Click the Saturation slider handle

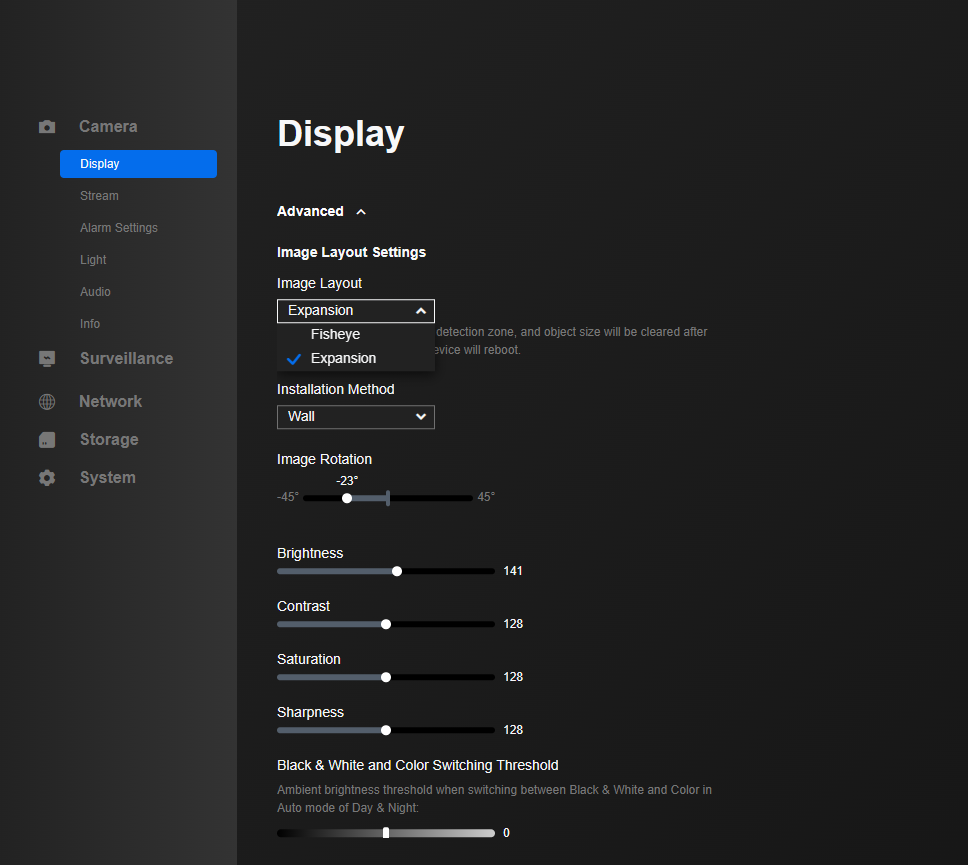[386, 677]
